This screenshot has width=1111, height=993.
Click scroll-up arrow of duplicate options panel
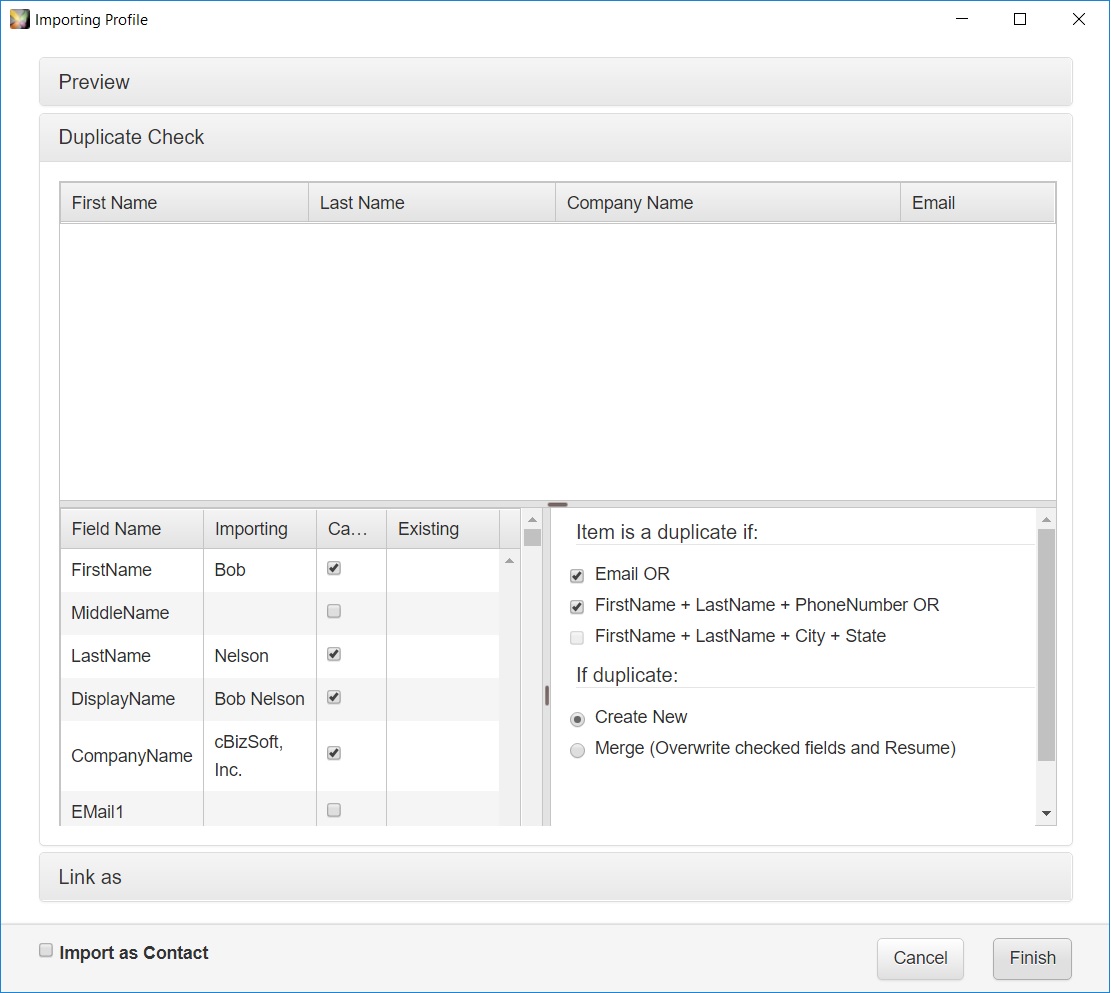point(1047,520)
